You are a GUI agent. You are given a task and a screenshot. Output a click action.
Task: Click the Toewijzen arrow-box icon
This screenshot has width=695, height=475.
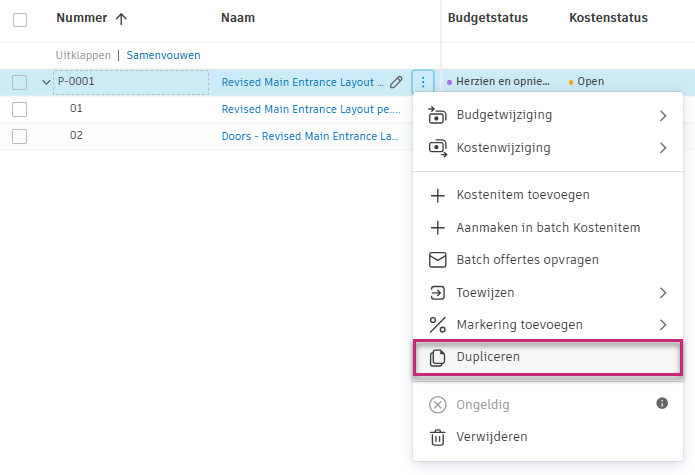437,293
